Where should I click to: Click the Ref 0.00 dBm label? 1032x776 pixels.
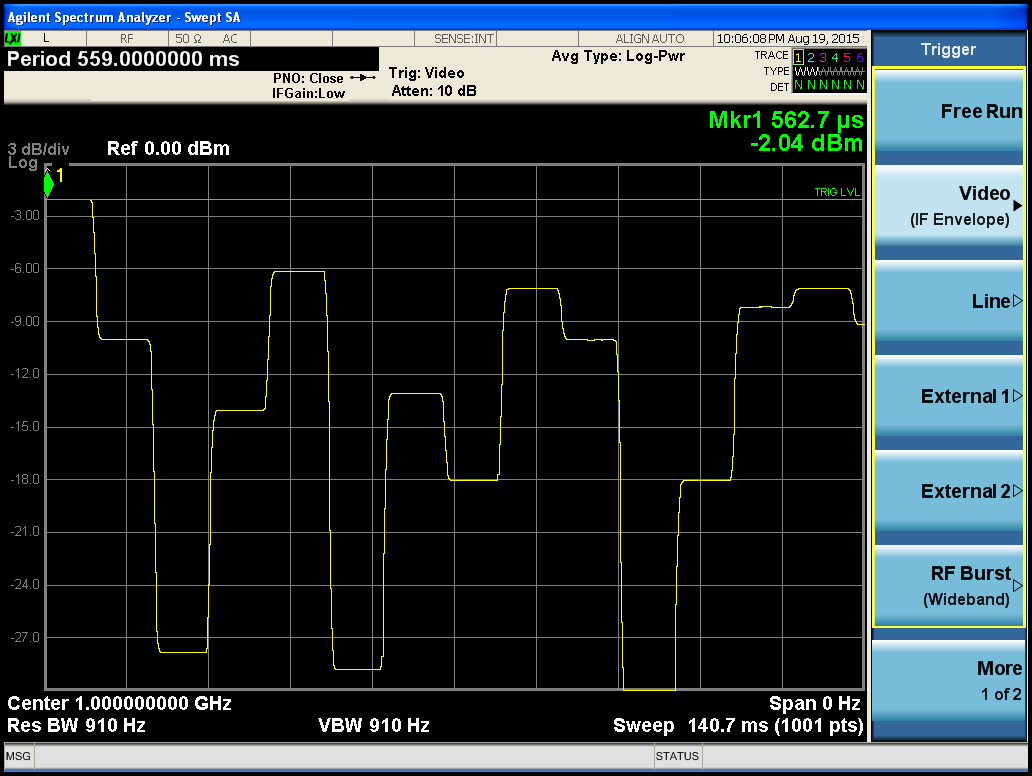click(168, 149)
